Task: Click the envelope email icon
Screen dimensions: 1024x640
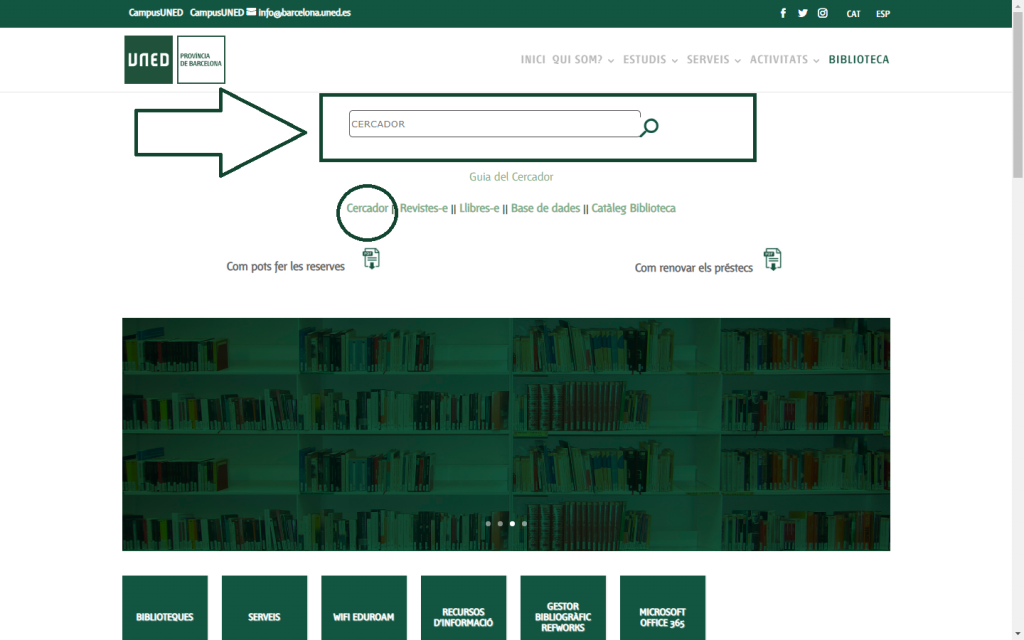Action: tap(251, 12)
